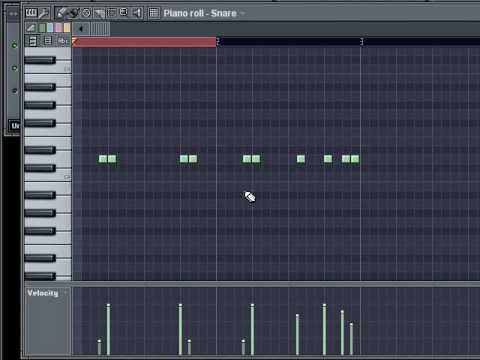Viewport: 480px width, 360px height.
Task: Toggle the topmost green LED in left panel
Action: point(14,45)
